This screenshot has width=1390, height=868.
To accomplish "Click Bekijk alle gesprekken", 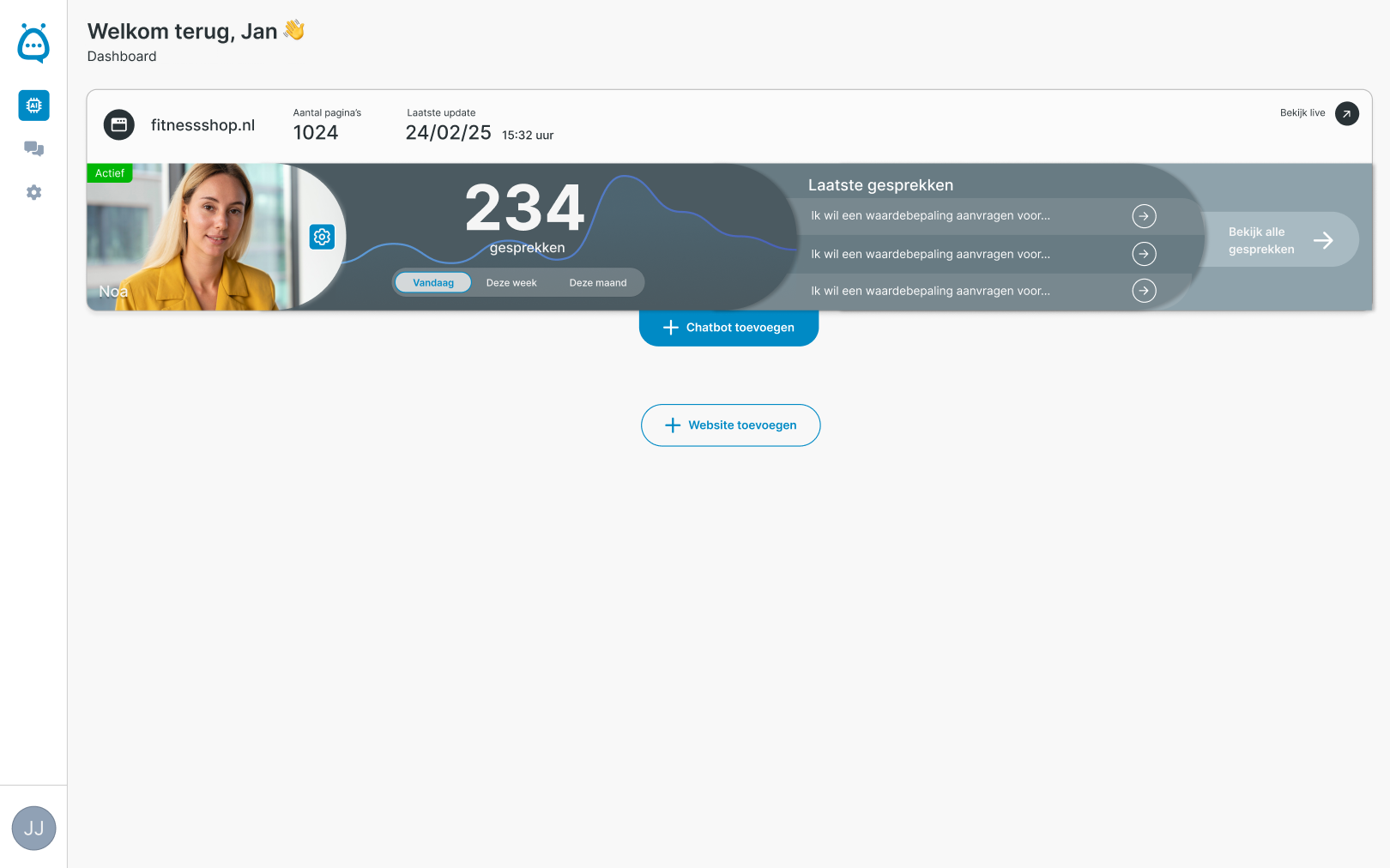I will point(1279,240).
